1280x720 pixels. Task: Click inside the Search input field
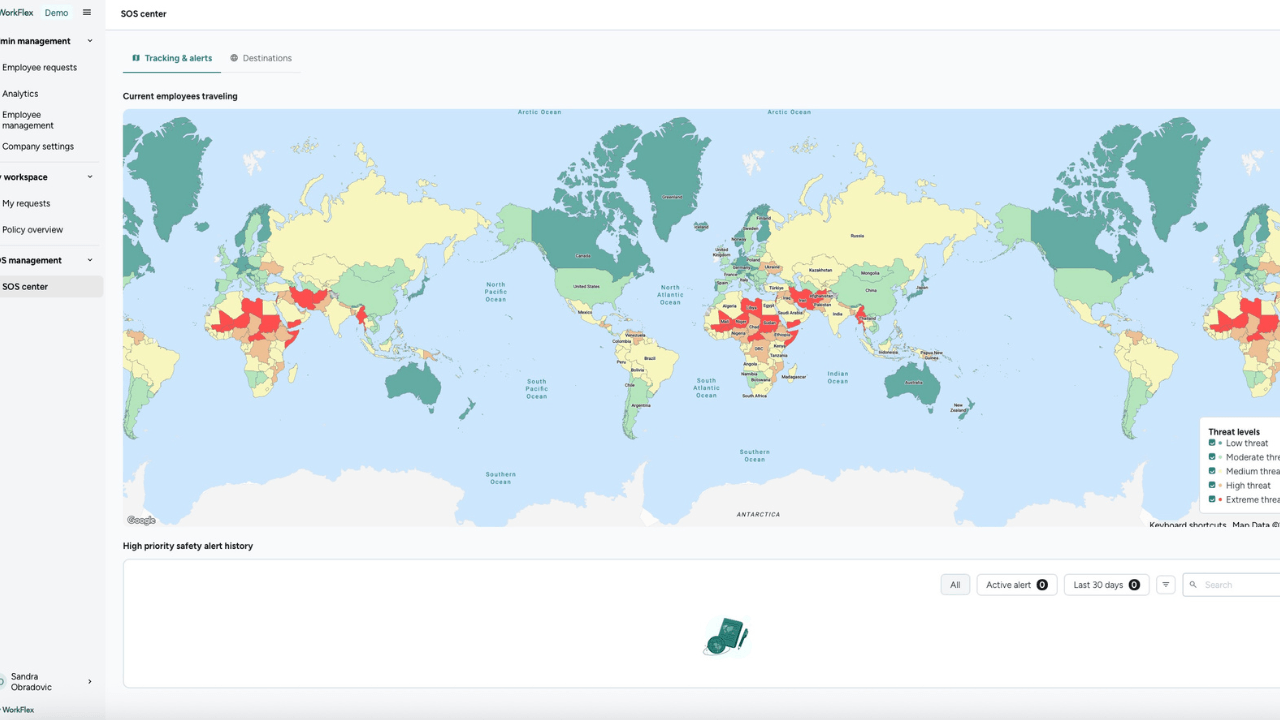(x=1235, y=584)
